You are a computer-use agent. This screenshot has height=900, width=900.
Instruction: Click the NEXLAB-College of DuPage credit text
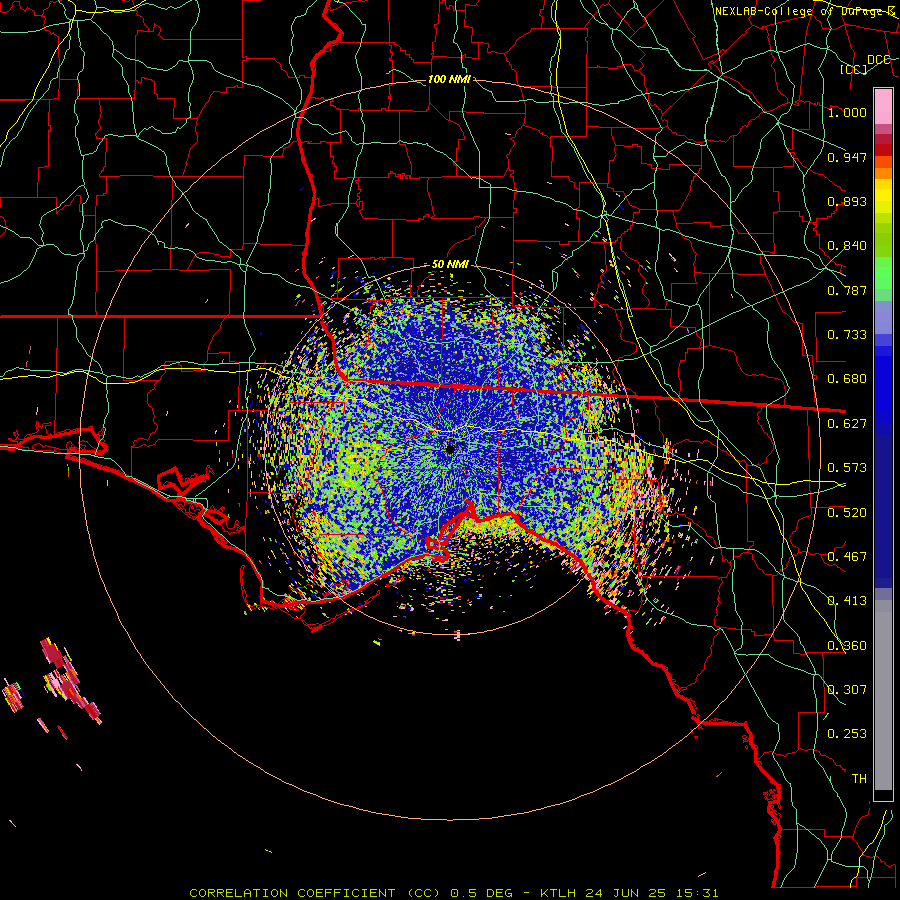804,11
